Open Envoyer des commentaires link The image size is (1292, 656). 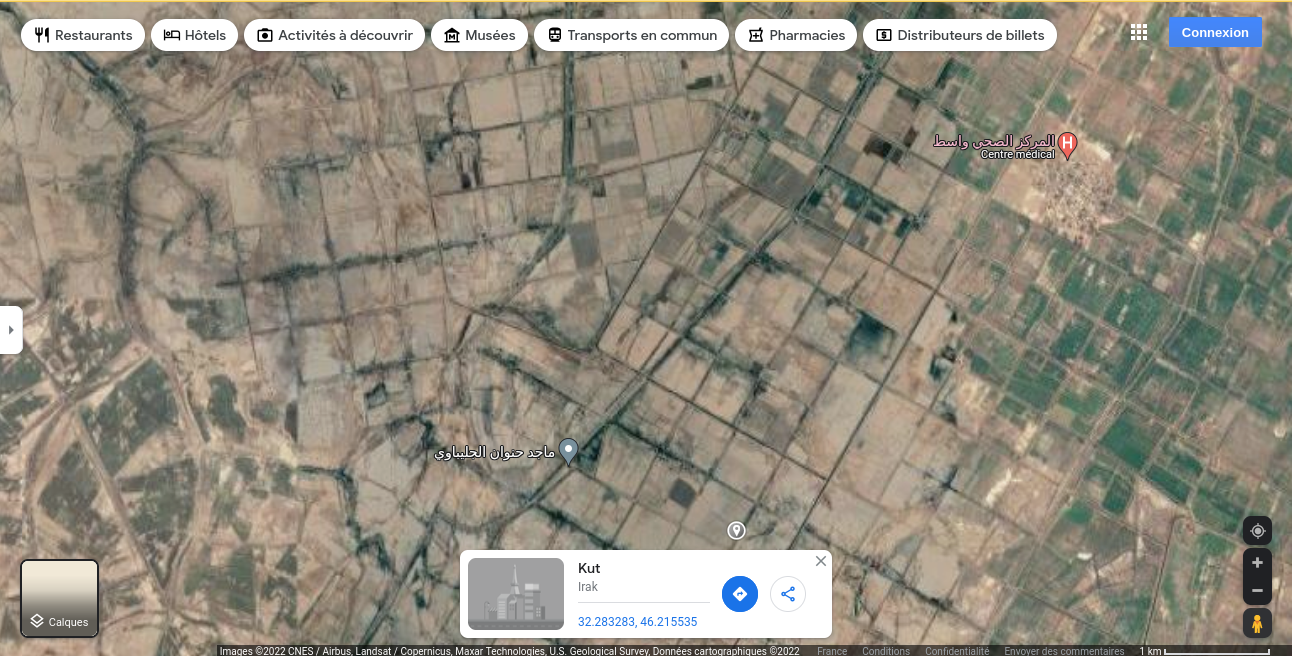1064,651
